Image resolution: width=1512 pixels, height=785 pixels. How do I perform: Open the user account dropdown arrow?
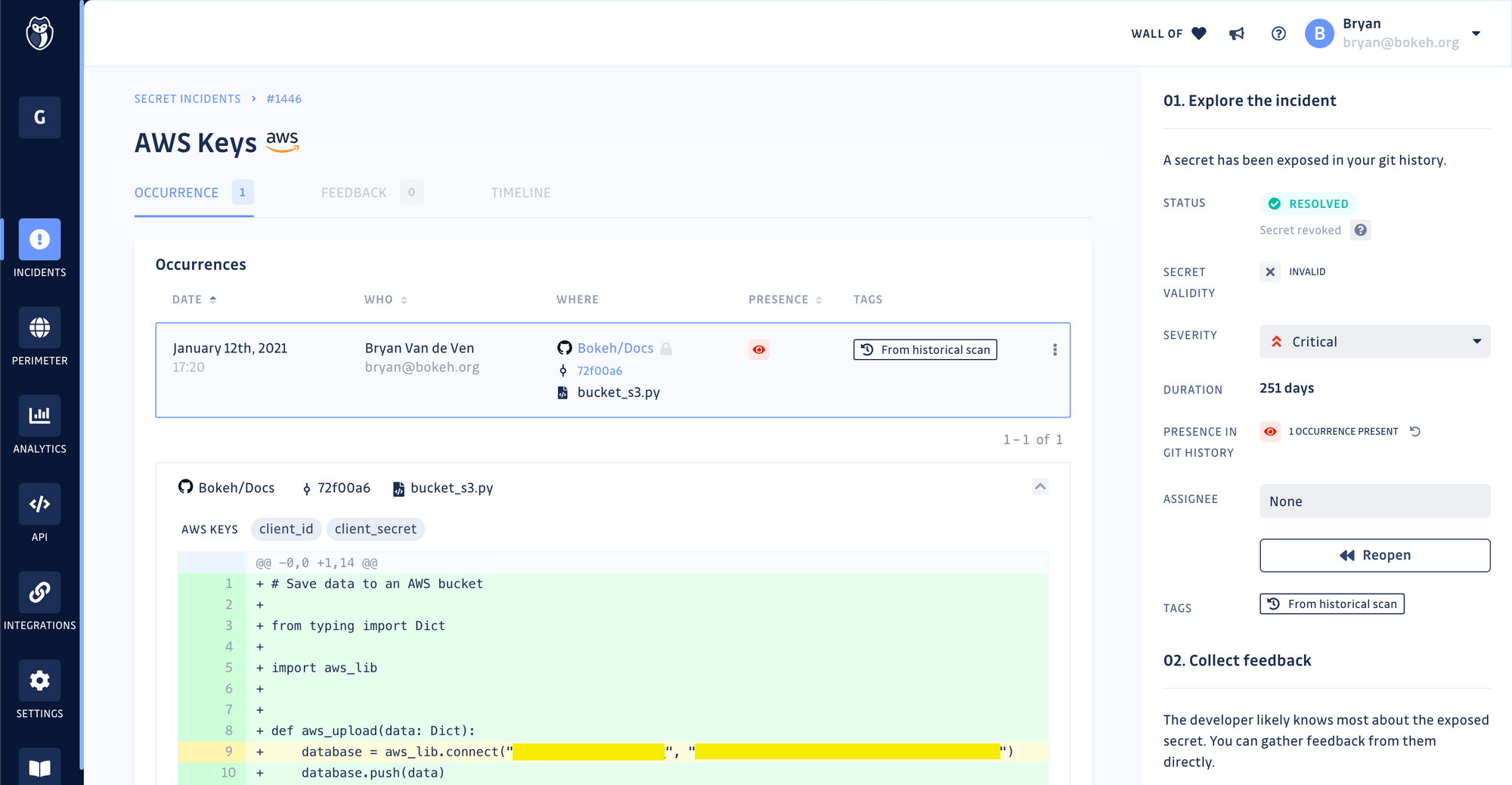point(1476,33)
